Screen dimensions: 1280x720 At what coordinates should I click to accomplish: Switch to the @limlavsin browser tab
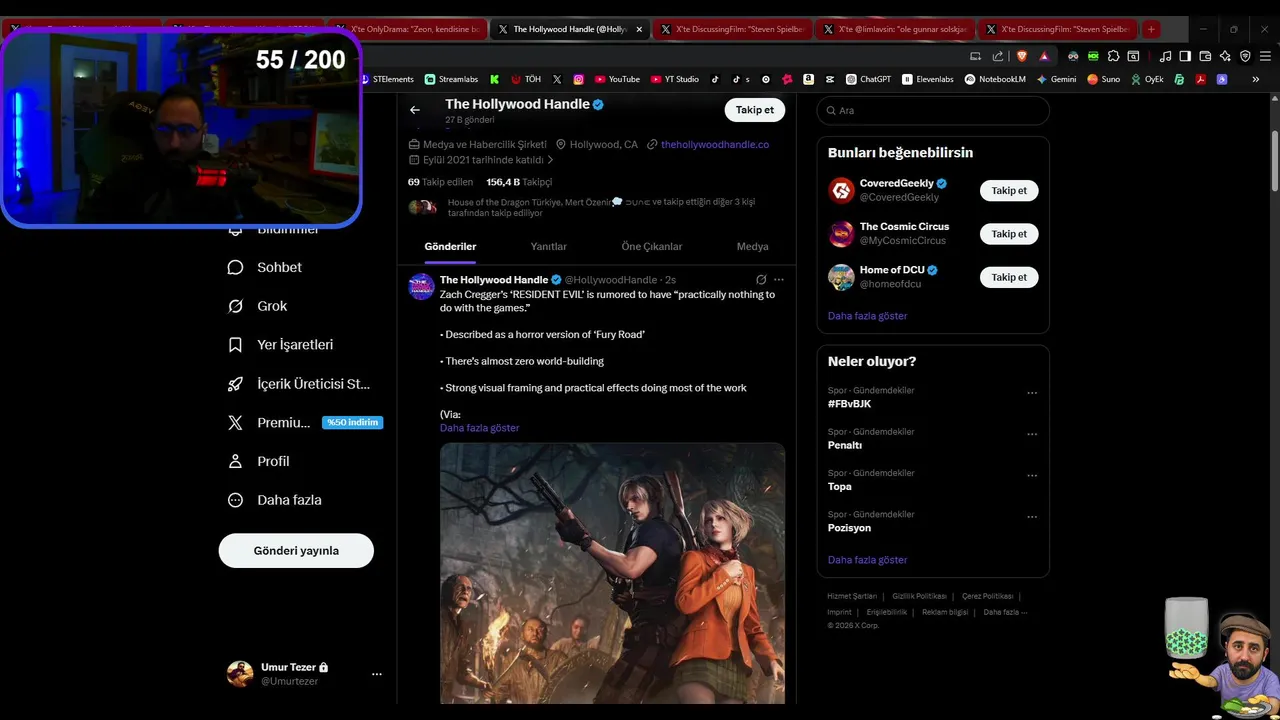[x=894, y=29]
